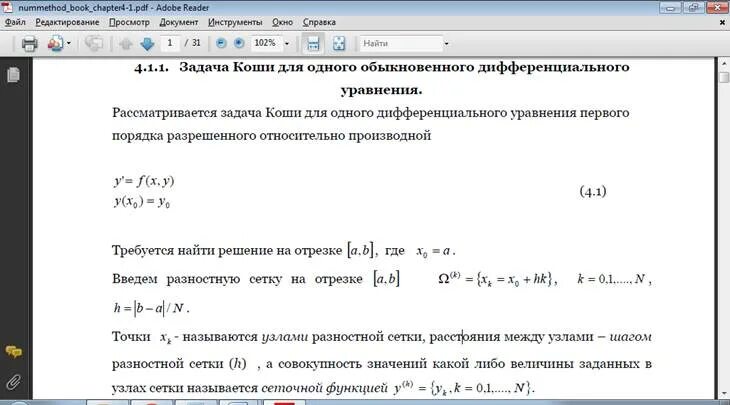Click the italic word 'шагом' in the text
This screenshot has width=730, height=405.
tap(630, 337)
